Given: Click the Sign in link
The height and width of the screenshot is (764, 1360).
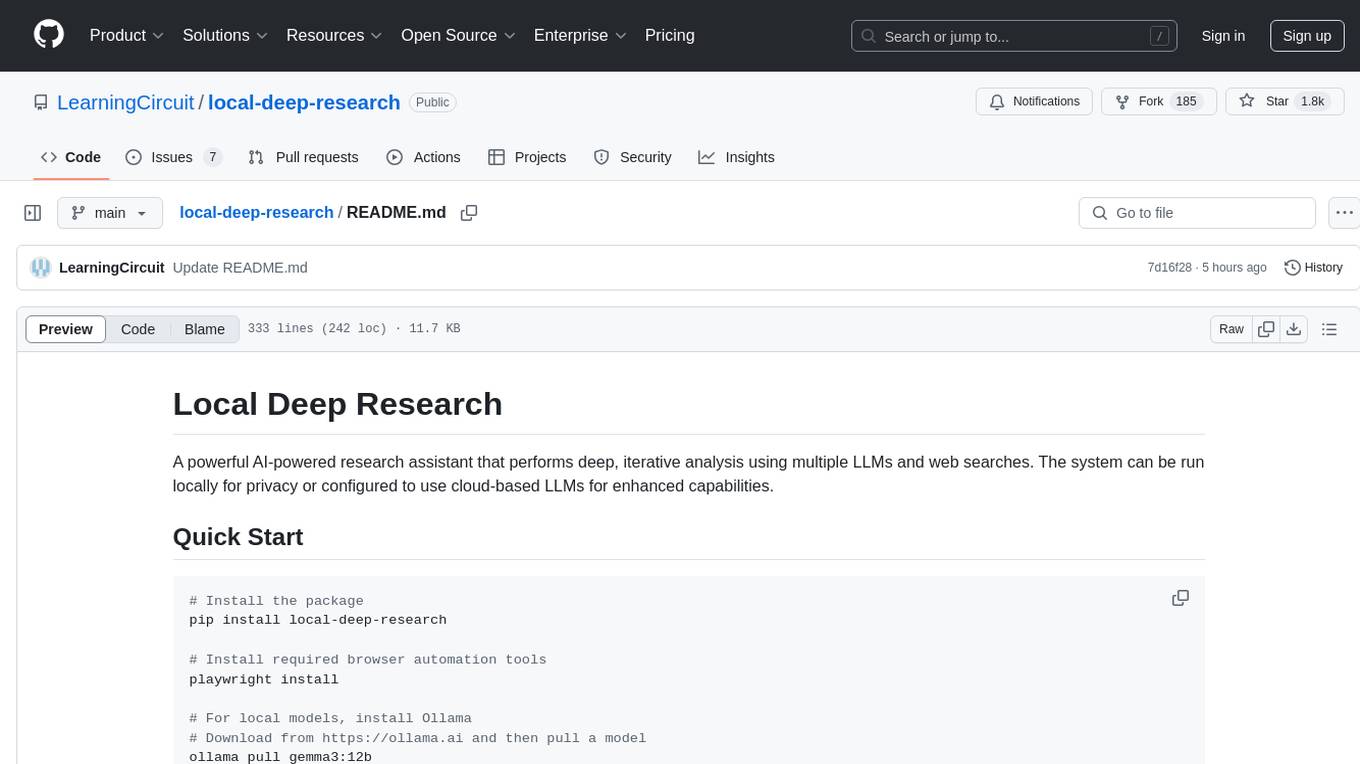Looking at the screenshot, I should [1223, 36].
